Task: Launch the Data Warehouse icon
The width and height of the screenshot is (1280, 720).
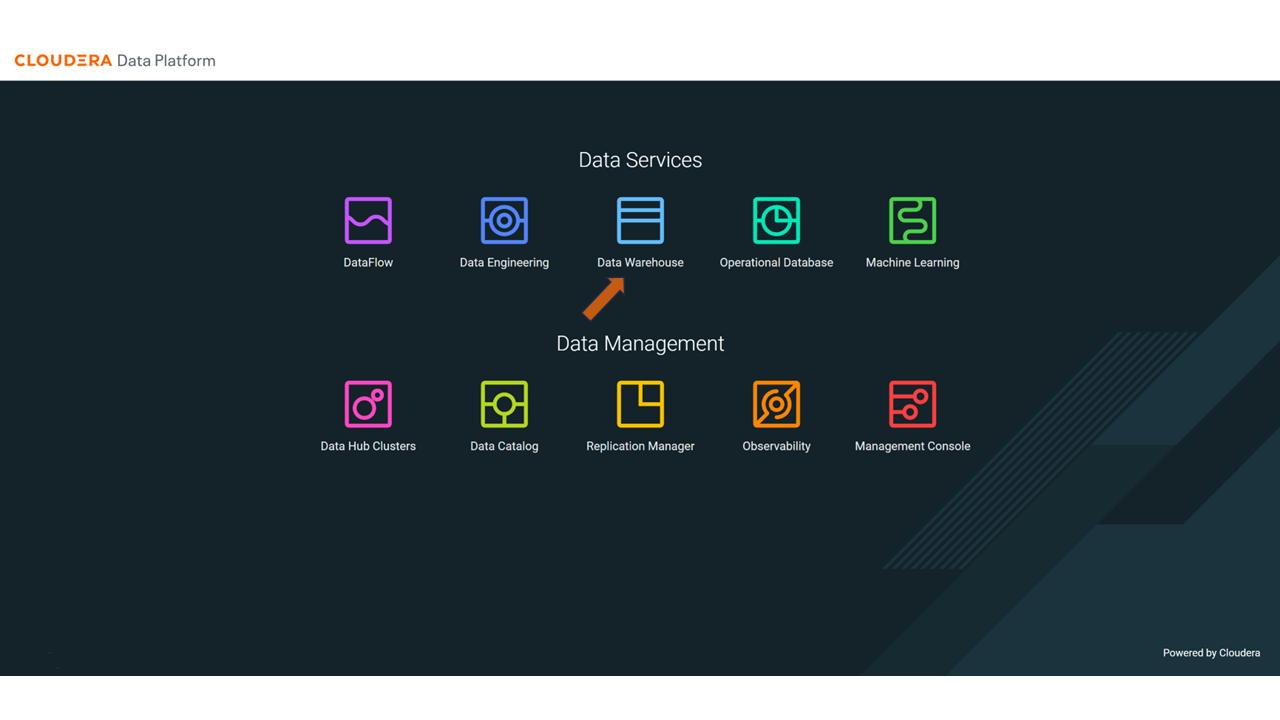Action: click(640, 220)
